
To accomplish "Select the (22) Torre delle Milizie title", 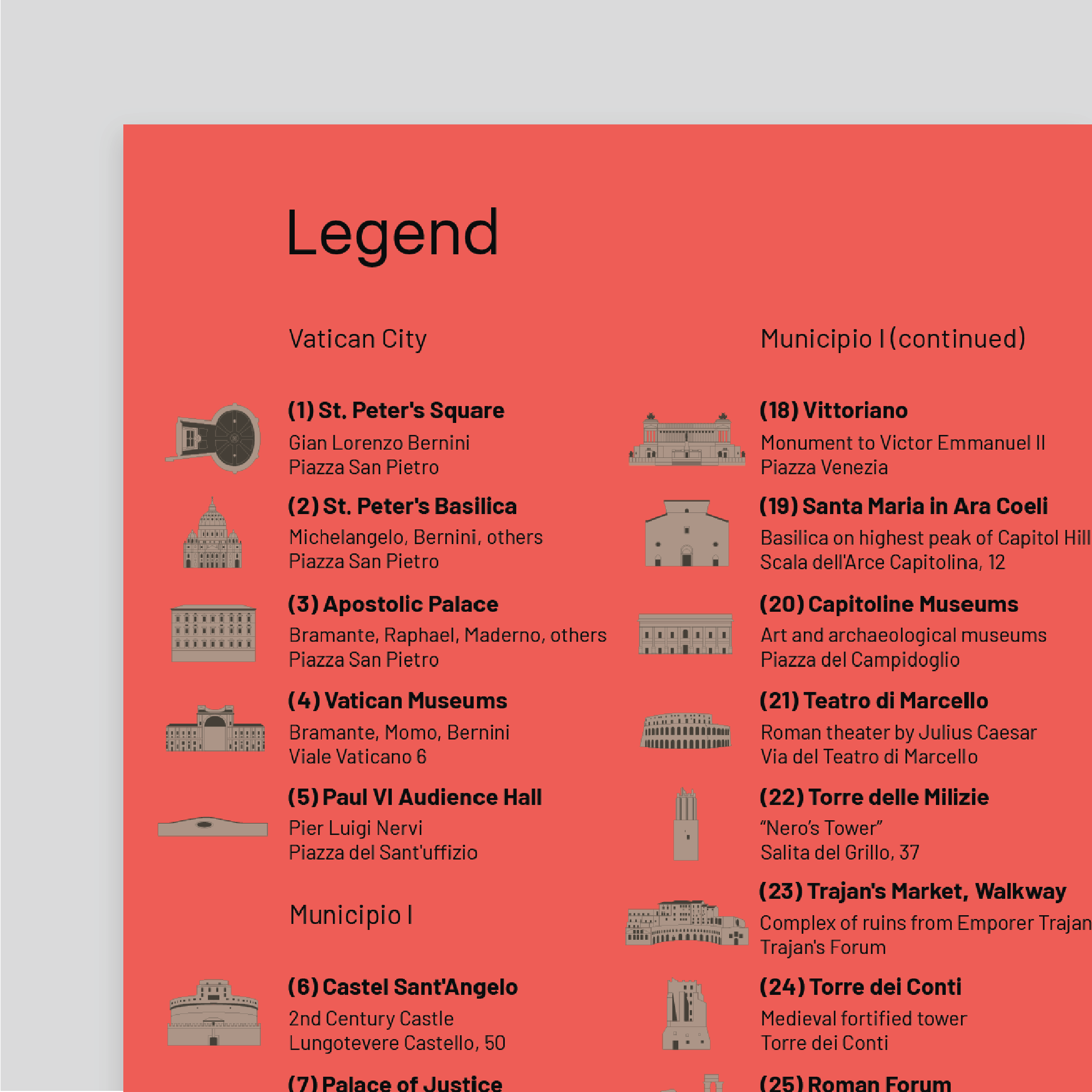I will (874, 797).
